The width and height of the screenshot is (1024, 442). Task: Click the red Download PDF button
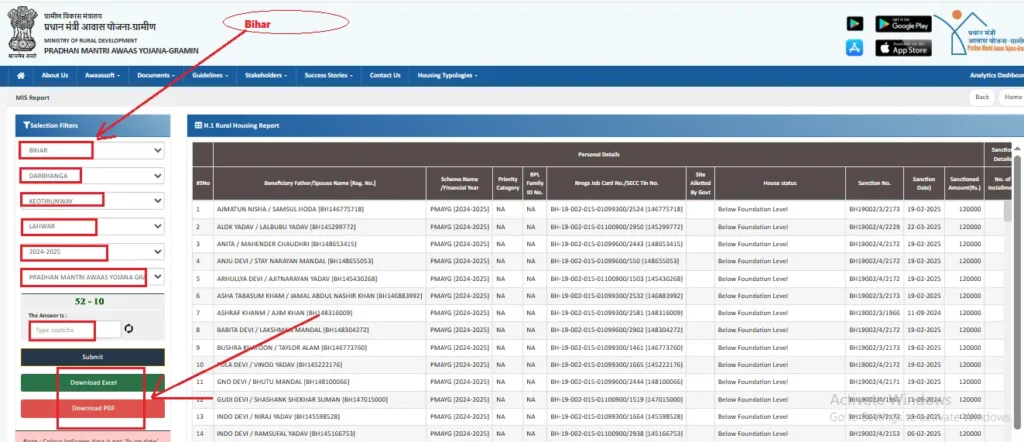(x=92, y=408)
